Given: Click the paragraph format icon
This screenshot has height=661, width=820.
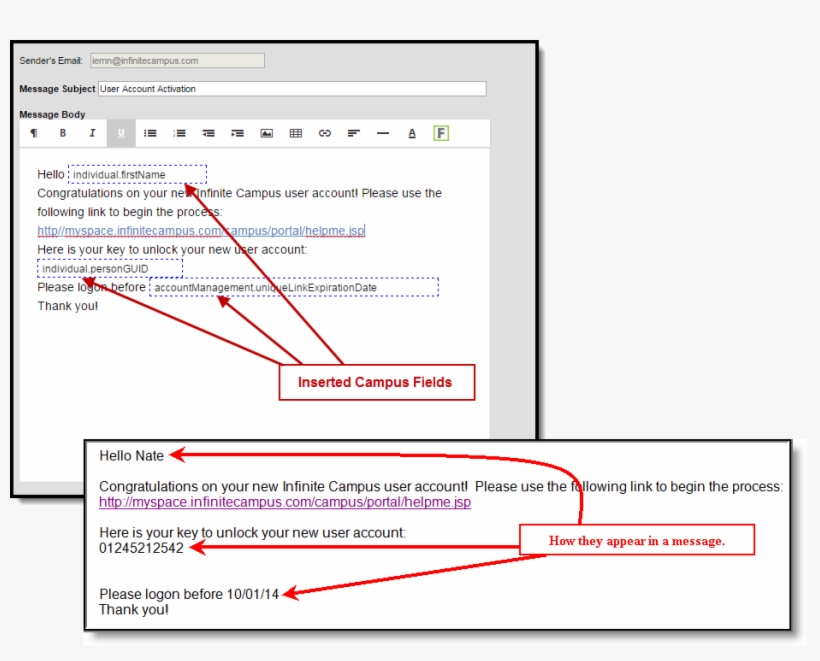Looking at the screenshot, I should coord(34,133).
